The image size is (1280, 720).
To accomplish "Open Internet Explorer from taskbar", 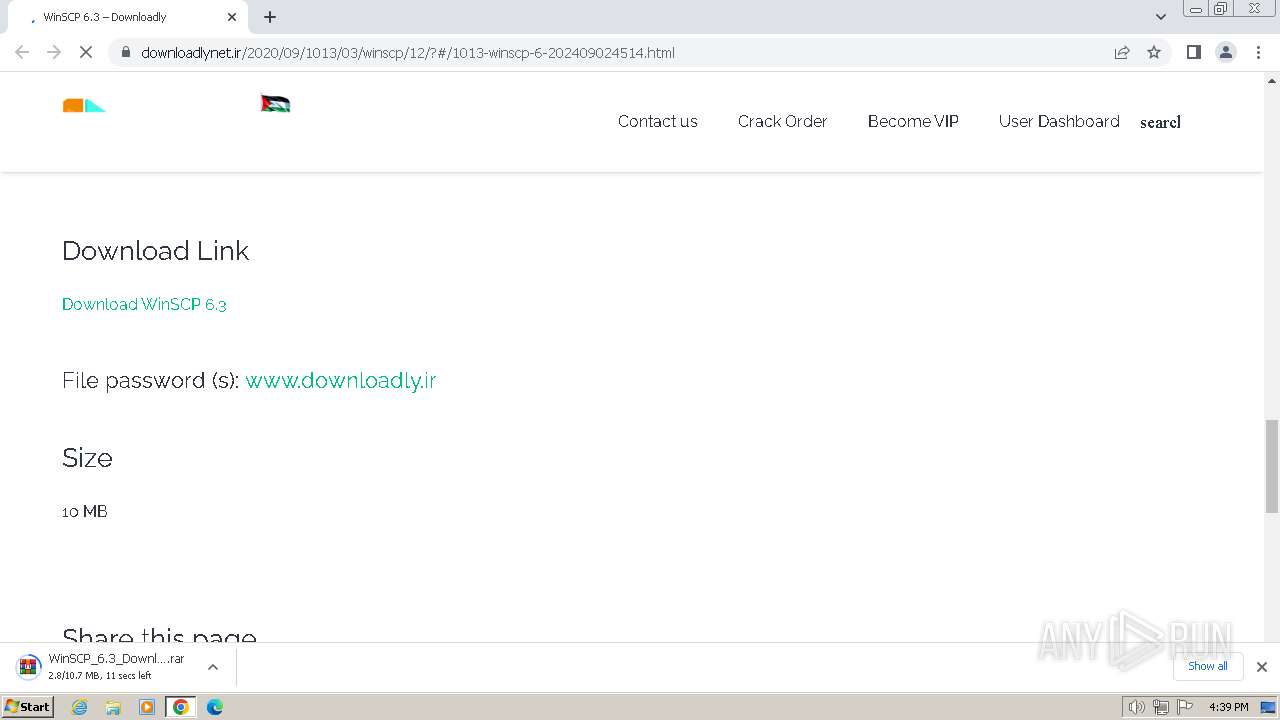I will point(79,707).
